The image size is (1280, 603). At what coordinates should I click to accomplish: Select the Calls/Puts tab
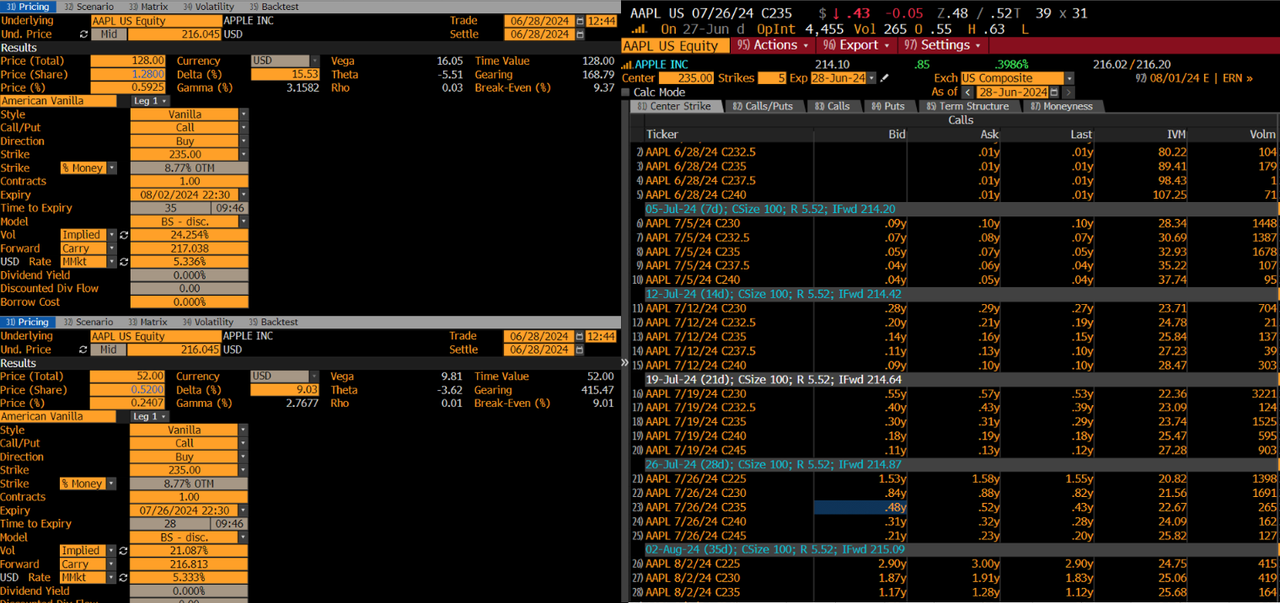click(x=765, y=106)
